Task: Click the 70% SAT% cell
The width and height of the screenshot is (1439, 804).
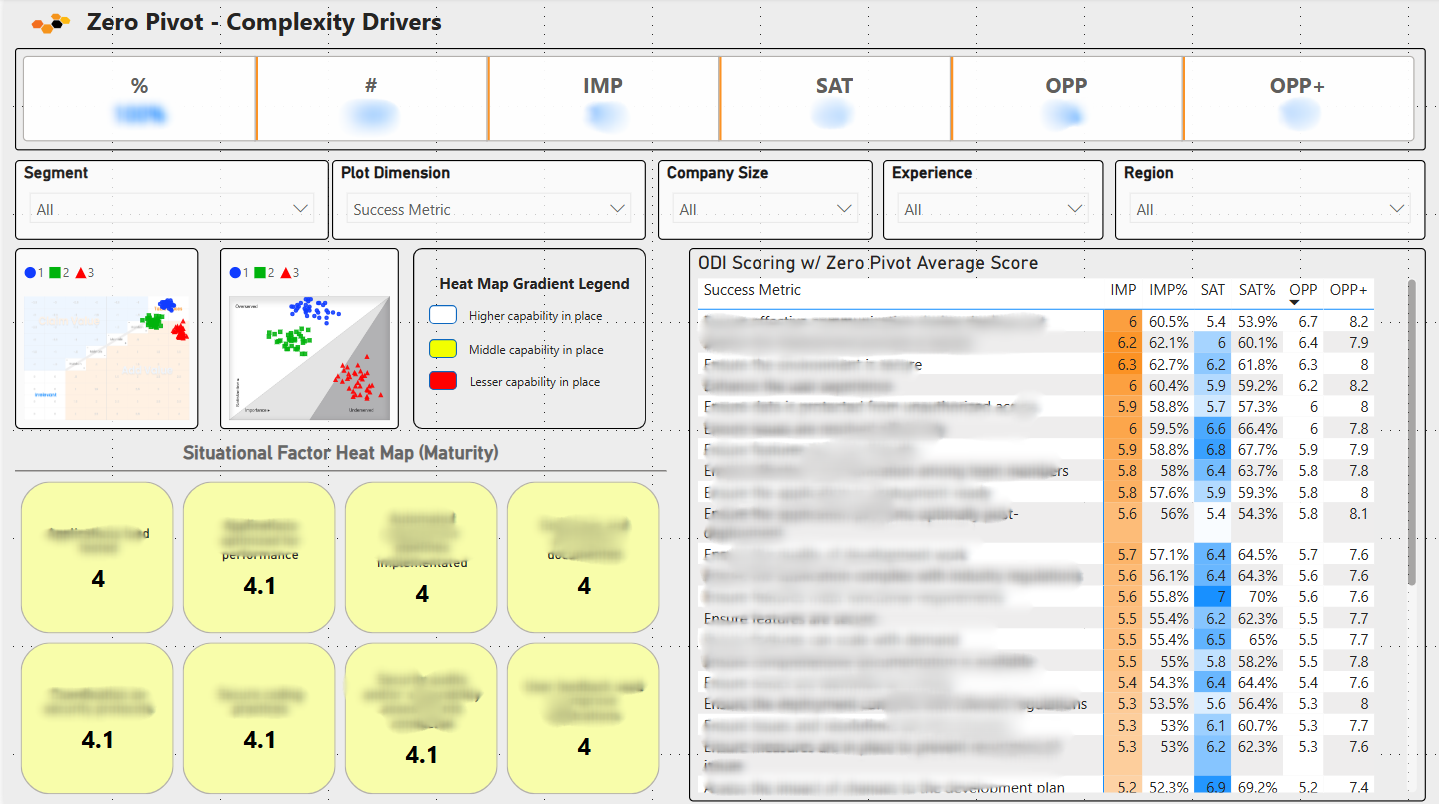Action: click(1258, 597)
